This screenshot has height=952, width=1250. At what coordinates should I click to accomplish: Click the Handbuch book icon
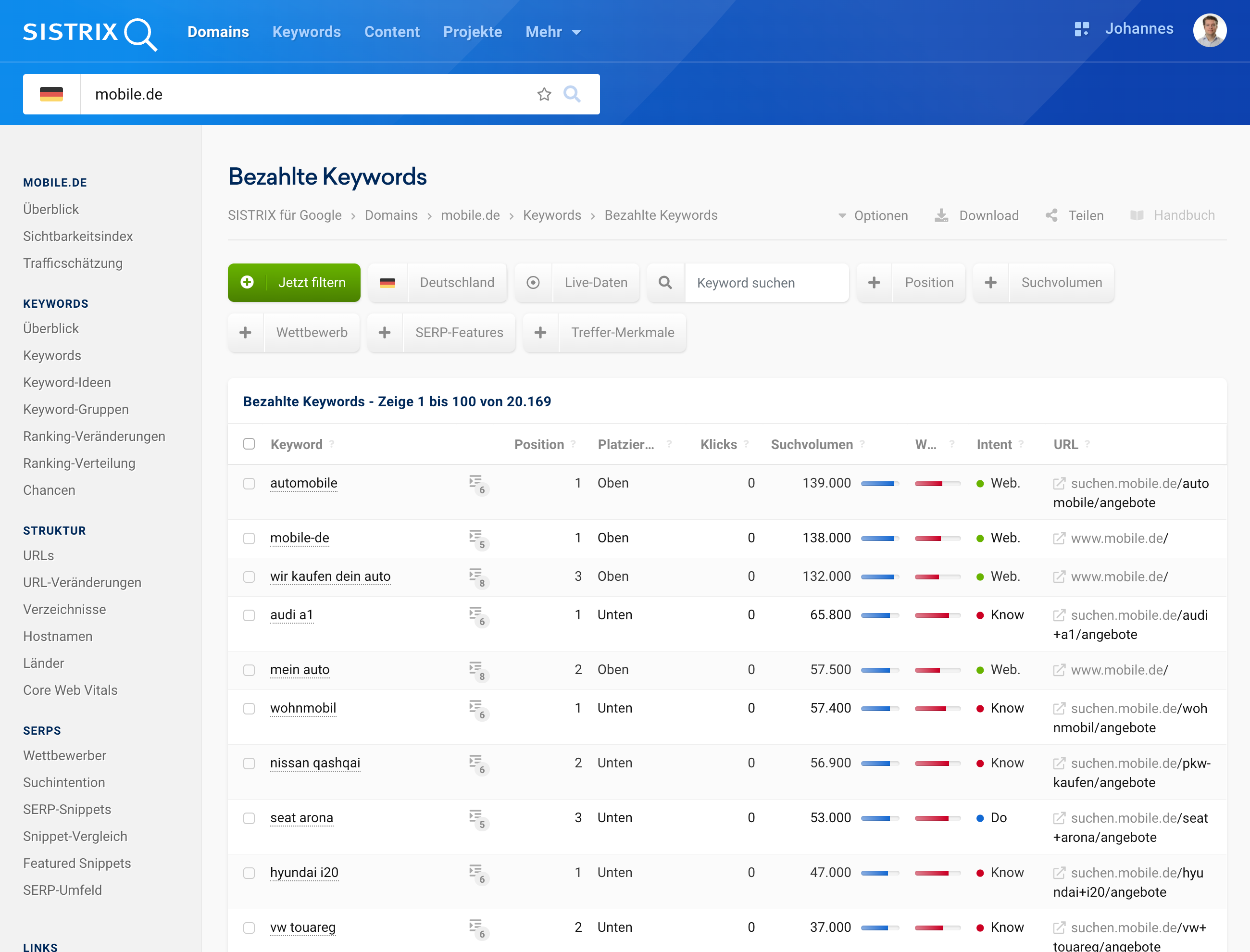click(x=1137, y=215)
